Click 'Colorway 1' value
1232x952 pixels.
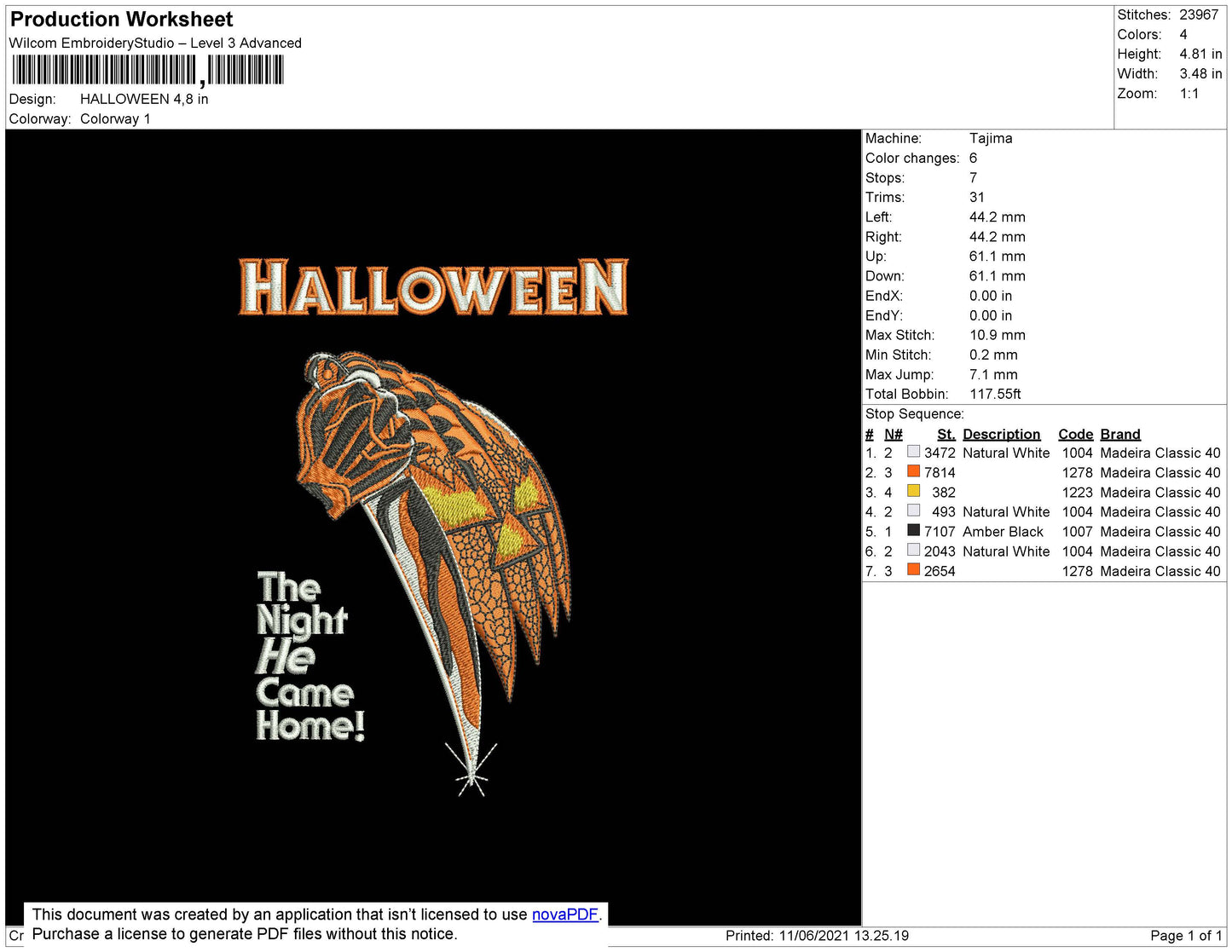pos(115,118)
